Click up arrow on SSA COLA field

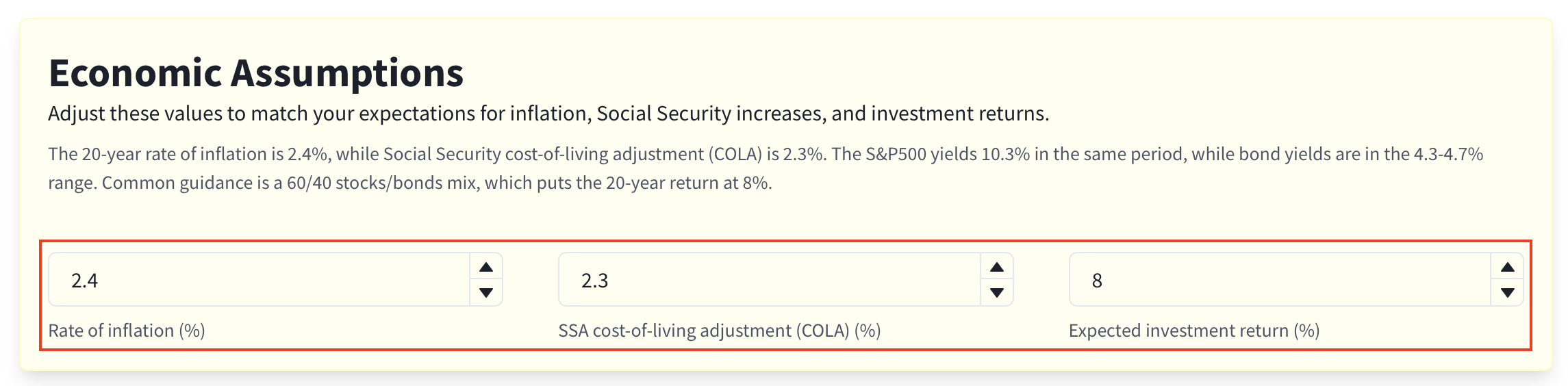pyautogui.click(x=997, y=267)
